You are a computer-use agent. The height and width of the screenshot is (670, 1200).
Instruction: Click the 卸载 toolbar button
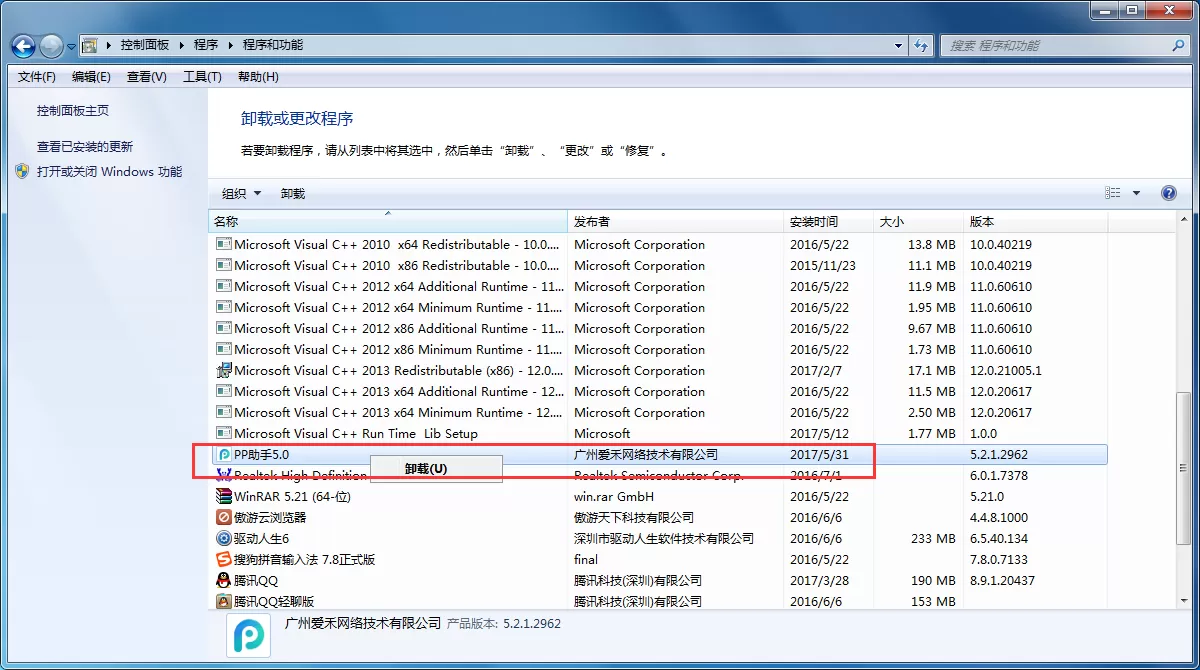coord(293,193)
